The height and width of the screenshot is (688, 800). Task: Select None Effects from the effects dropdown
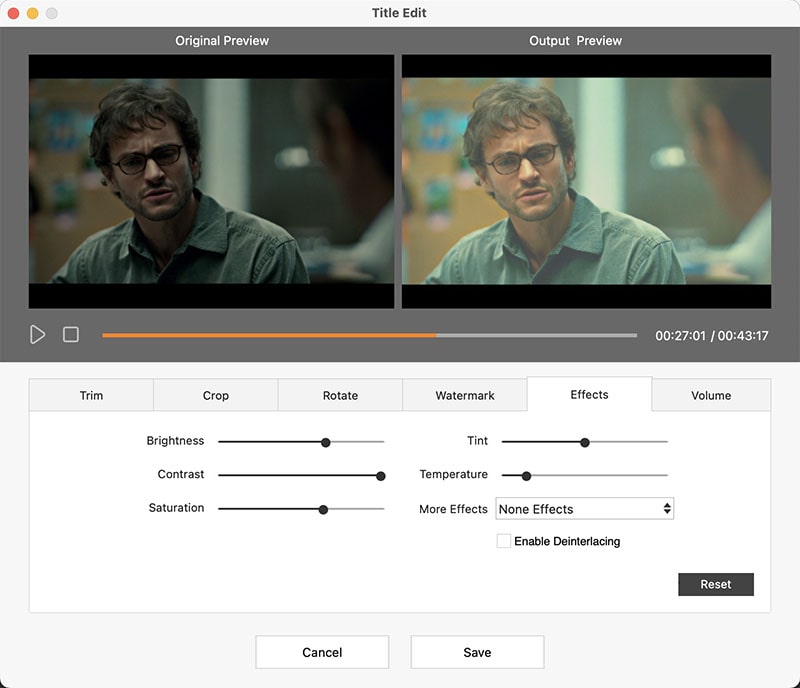click(546, 509)
